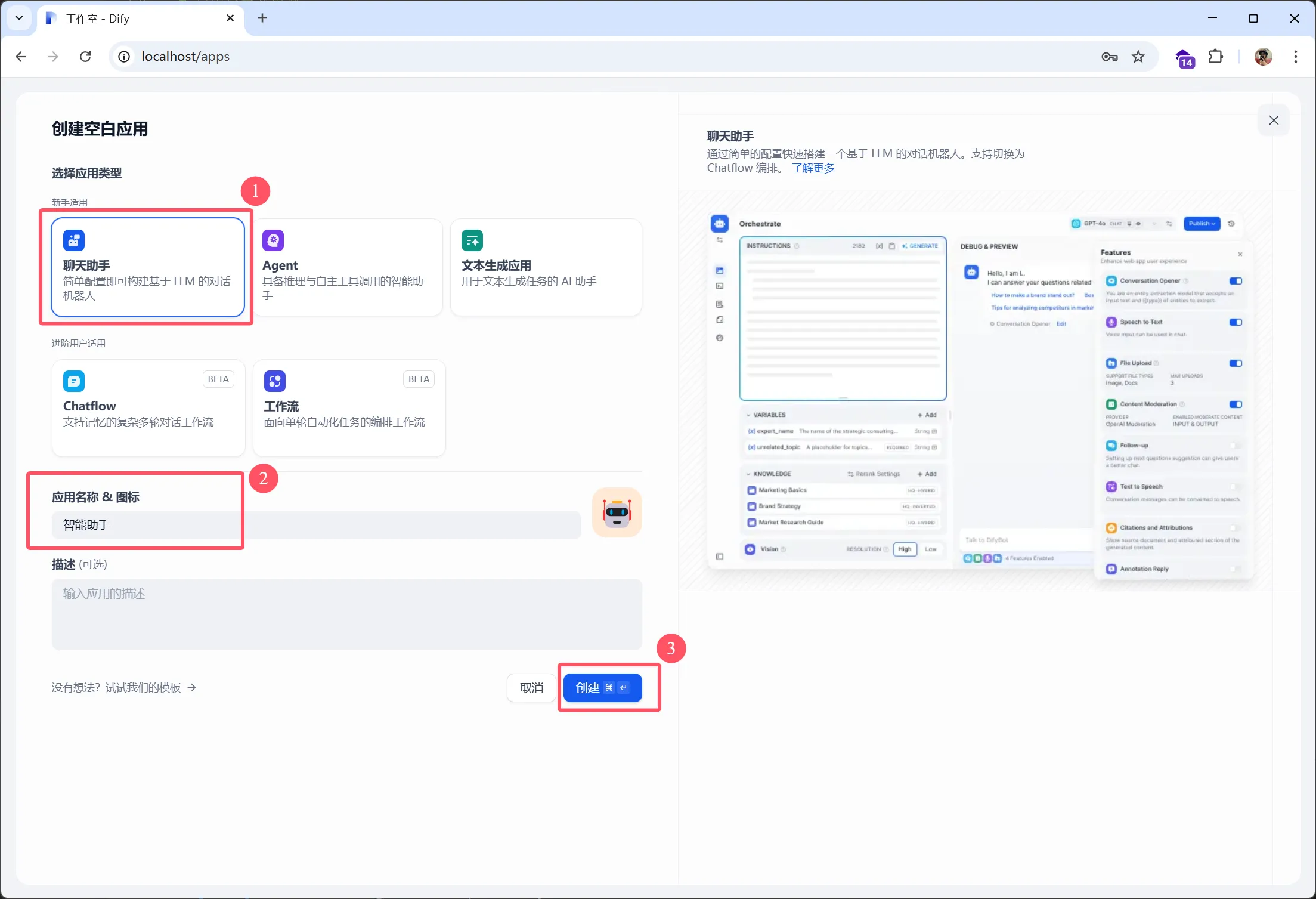Select the Chatflow app type card

tap(148, 407)
